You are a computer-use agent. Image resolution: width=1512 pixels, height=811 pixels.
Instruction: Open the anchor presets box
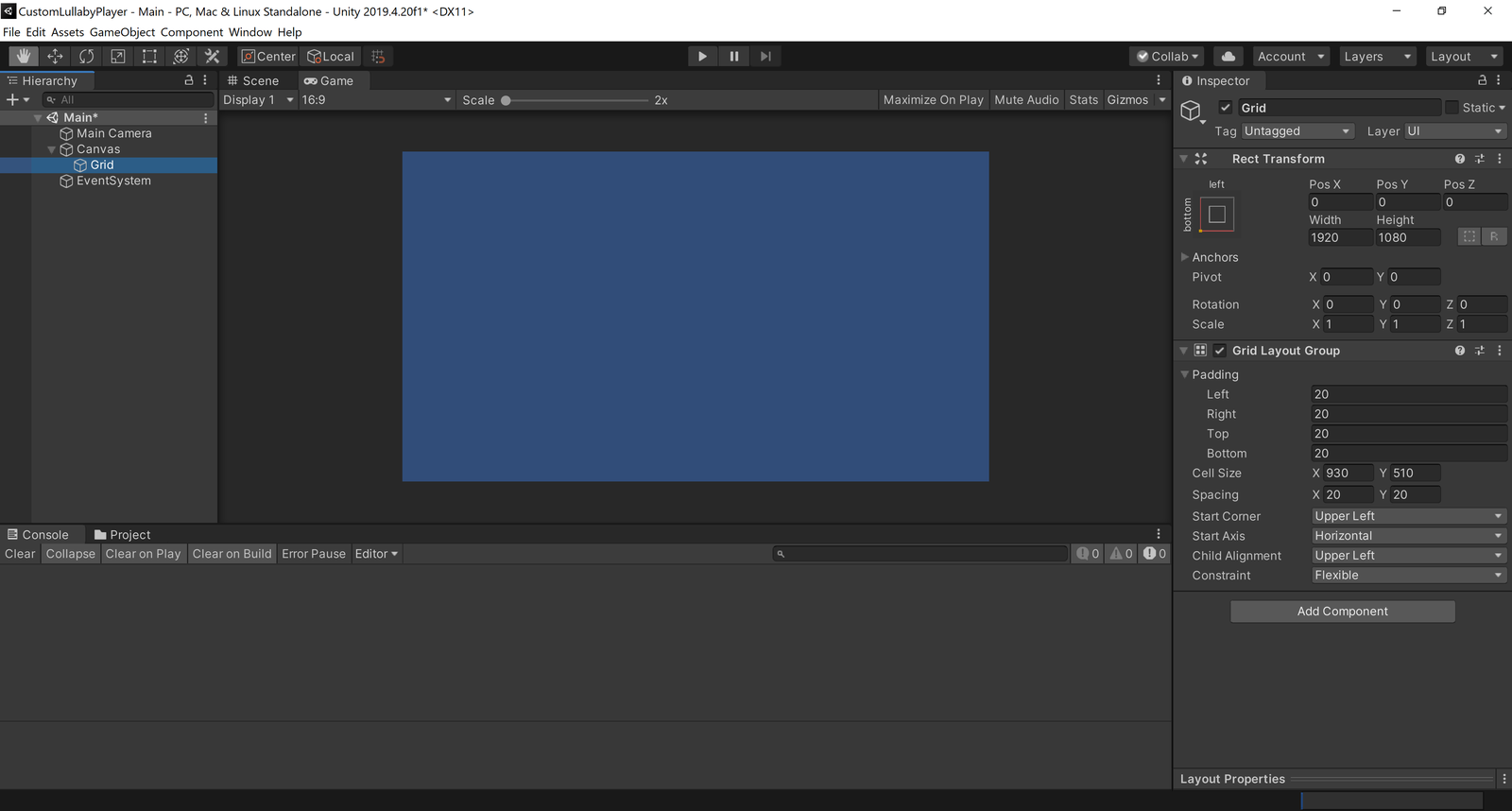[x=1217, y=215]
